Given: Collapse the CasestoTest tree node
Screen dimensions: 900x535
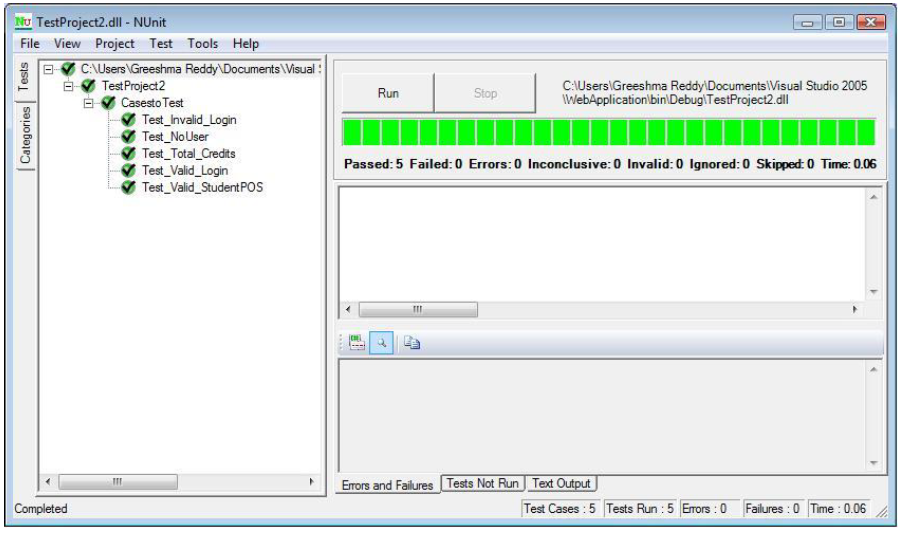Looking at the screenshot, I should pyautogui.click(x=88, y=103).
